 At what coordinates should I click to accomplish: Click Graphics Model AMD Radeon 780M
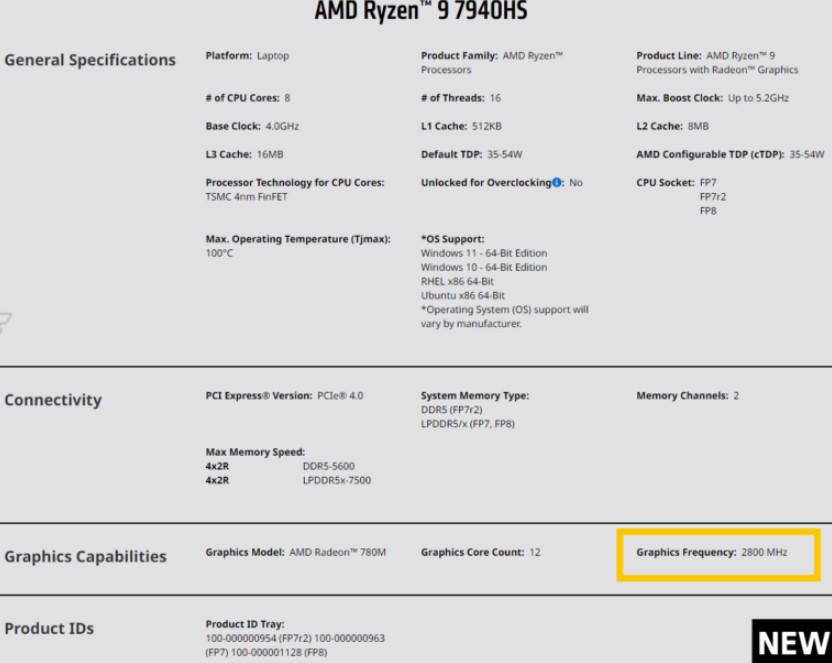click(x=296, y=552)
